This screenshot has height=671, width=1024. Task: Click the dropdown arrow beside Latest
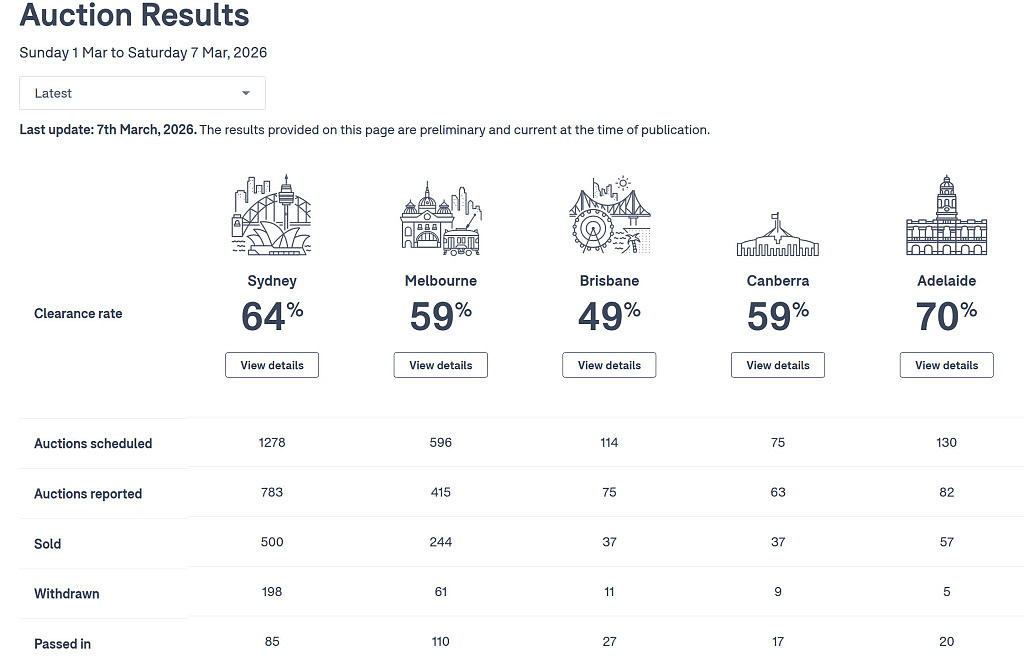[246, 93]
